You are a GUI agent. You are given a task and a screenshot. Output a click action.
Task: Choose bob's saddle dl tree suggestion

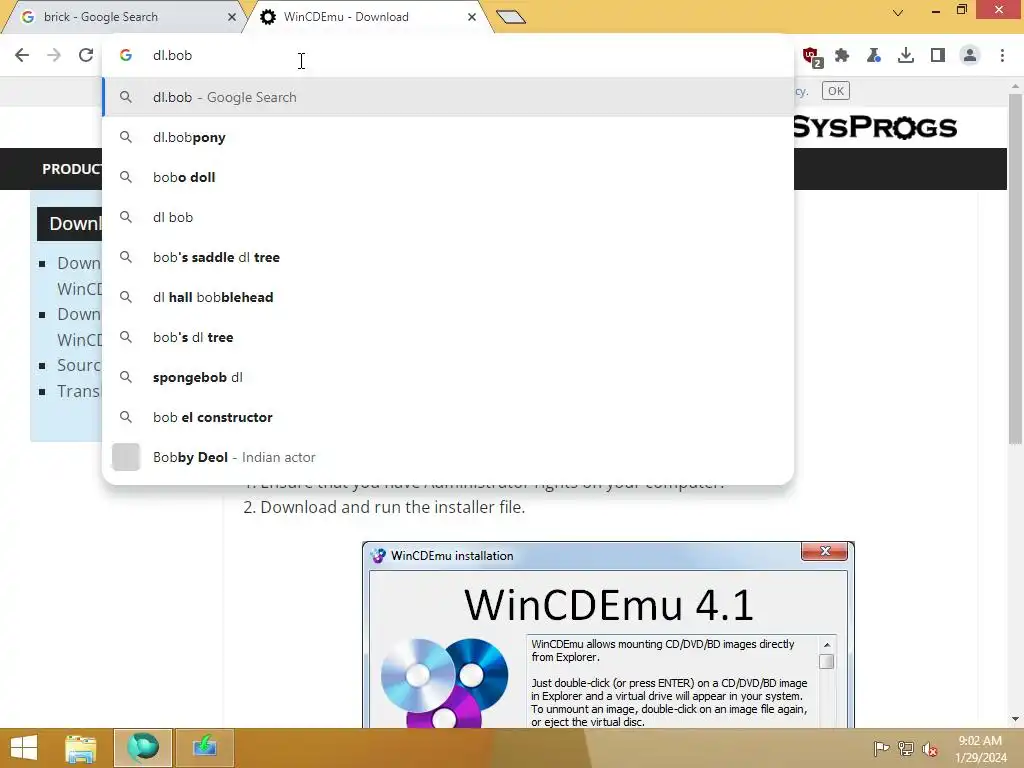[448, 257]
